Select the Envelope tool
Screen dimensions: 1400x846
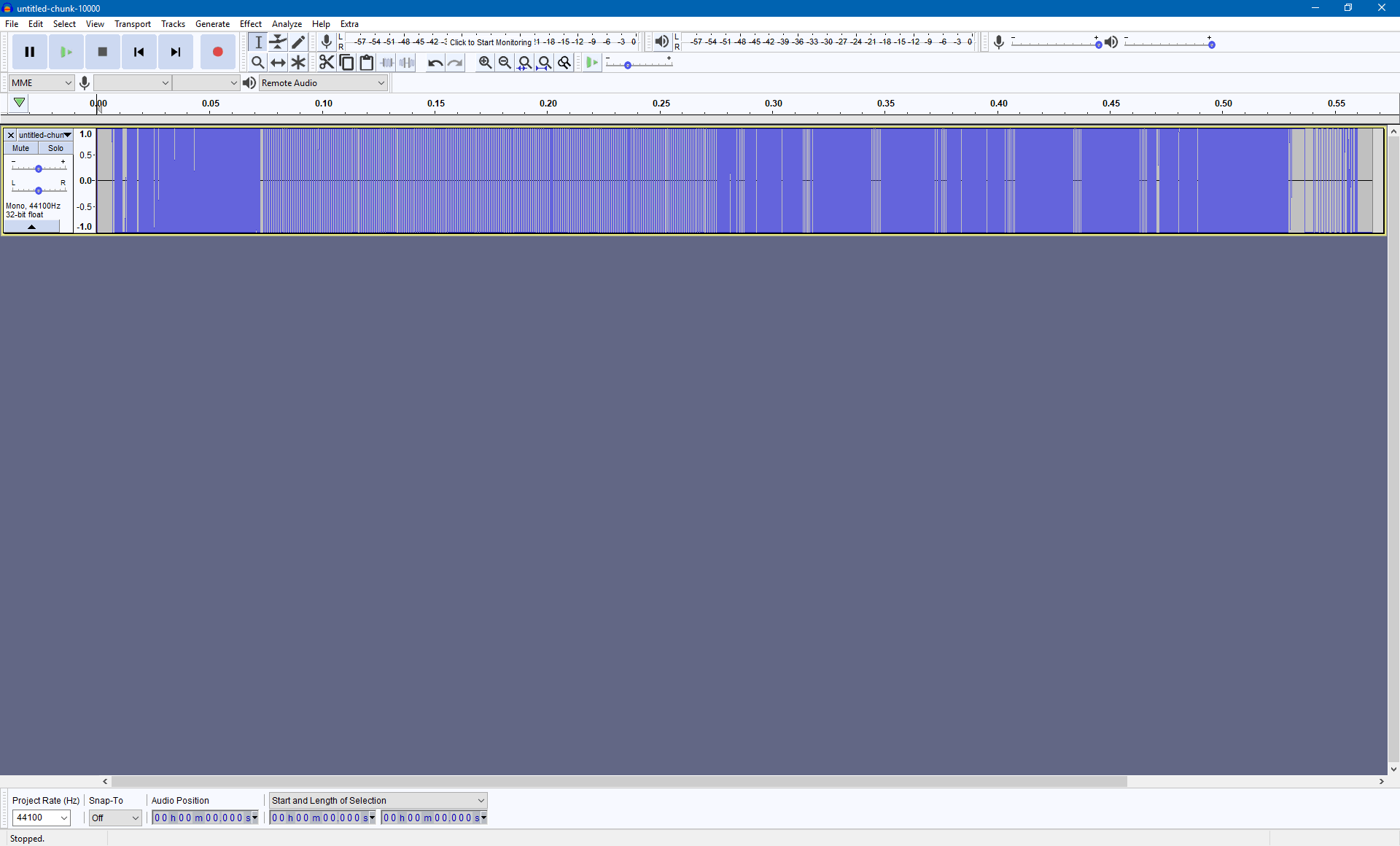click(x=278, y=42)
